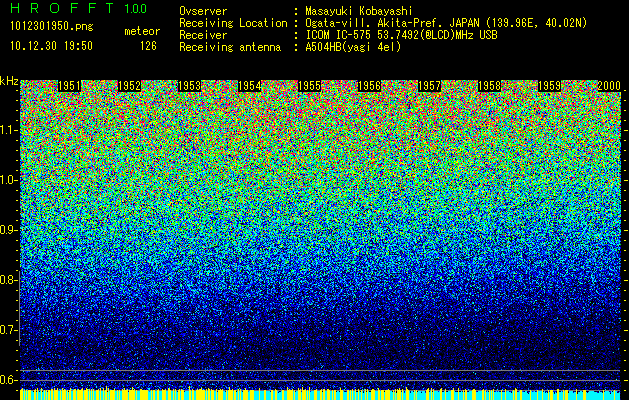
Task: Click the Receiving antenna label
Action: click(230, 47)
